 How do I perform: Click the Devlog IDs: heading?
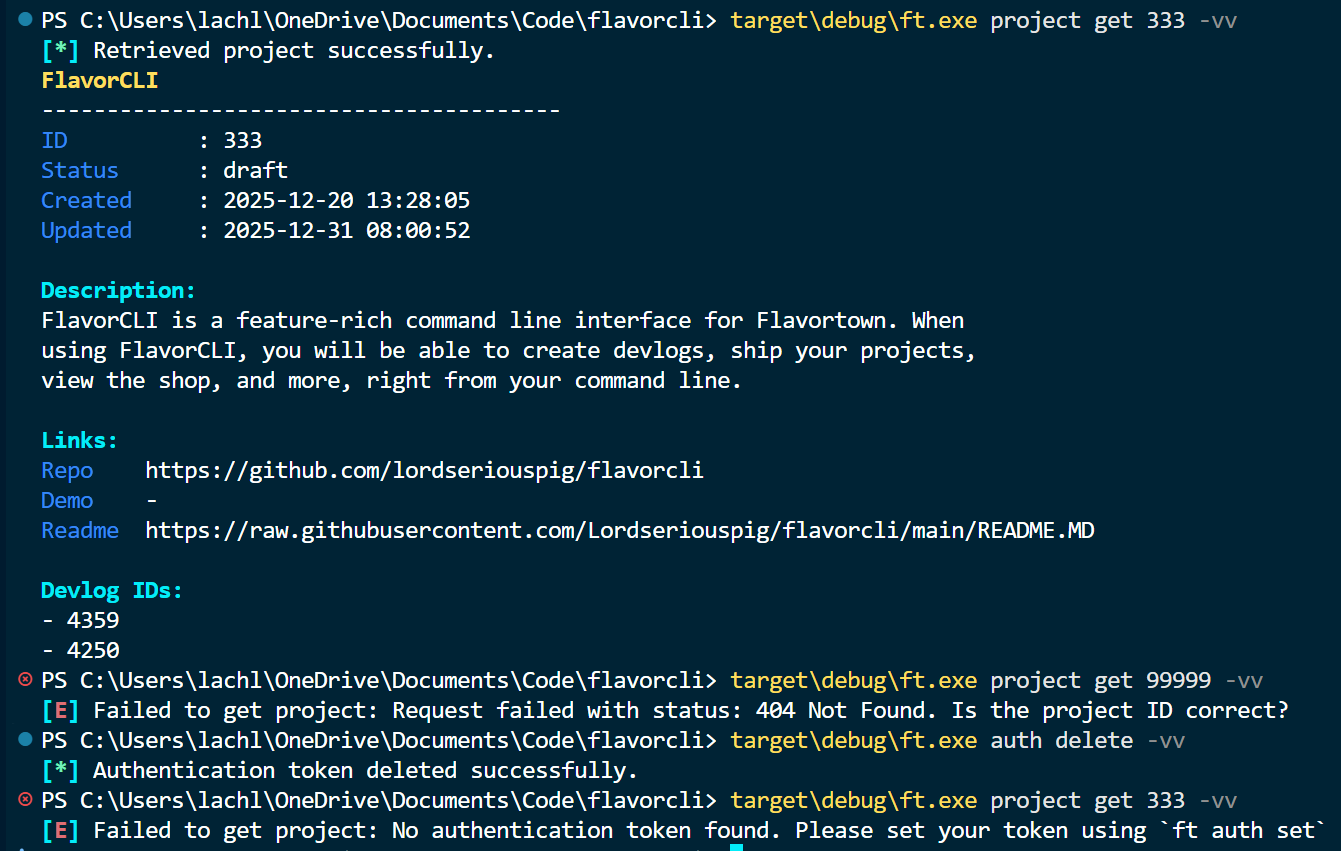point(112,591)
